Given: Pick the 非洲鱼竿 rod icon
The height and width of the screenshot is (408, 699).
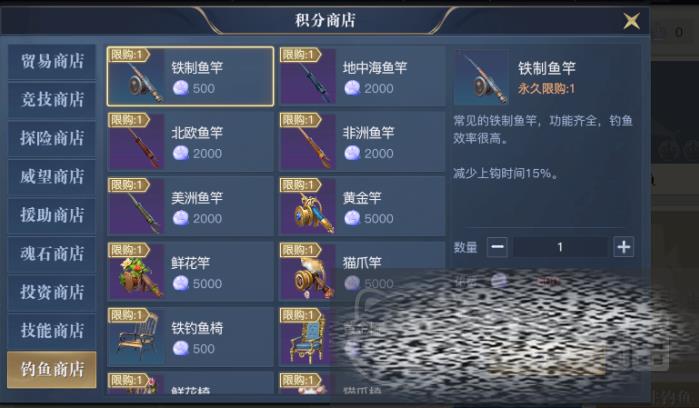Looking at the screenshot, I should pos(308,141).
